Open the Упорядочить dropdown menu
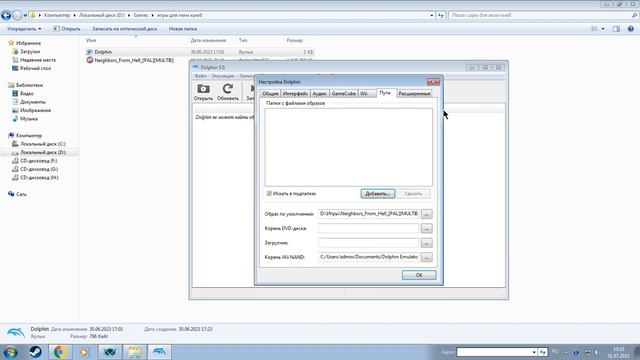Screen dimensions: 640x360 24,29
